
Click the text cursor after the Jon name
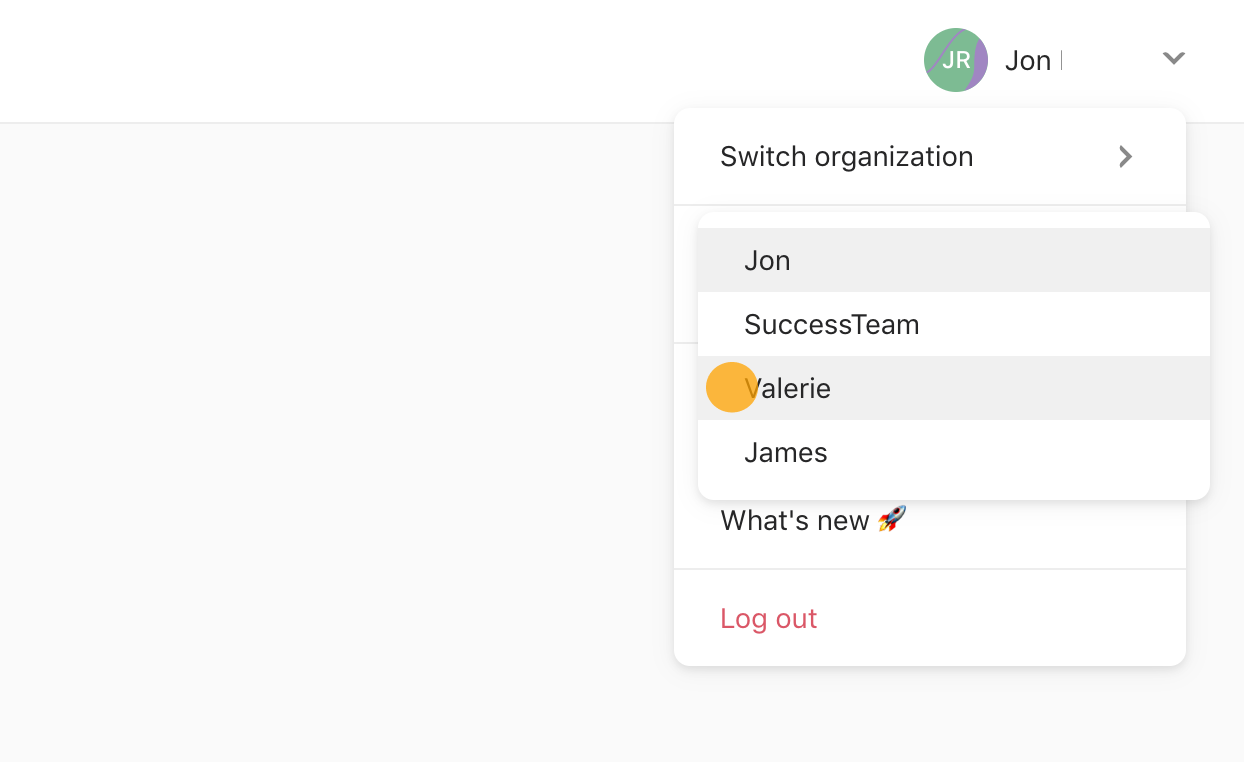1061,60
